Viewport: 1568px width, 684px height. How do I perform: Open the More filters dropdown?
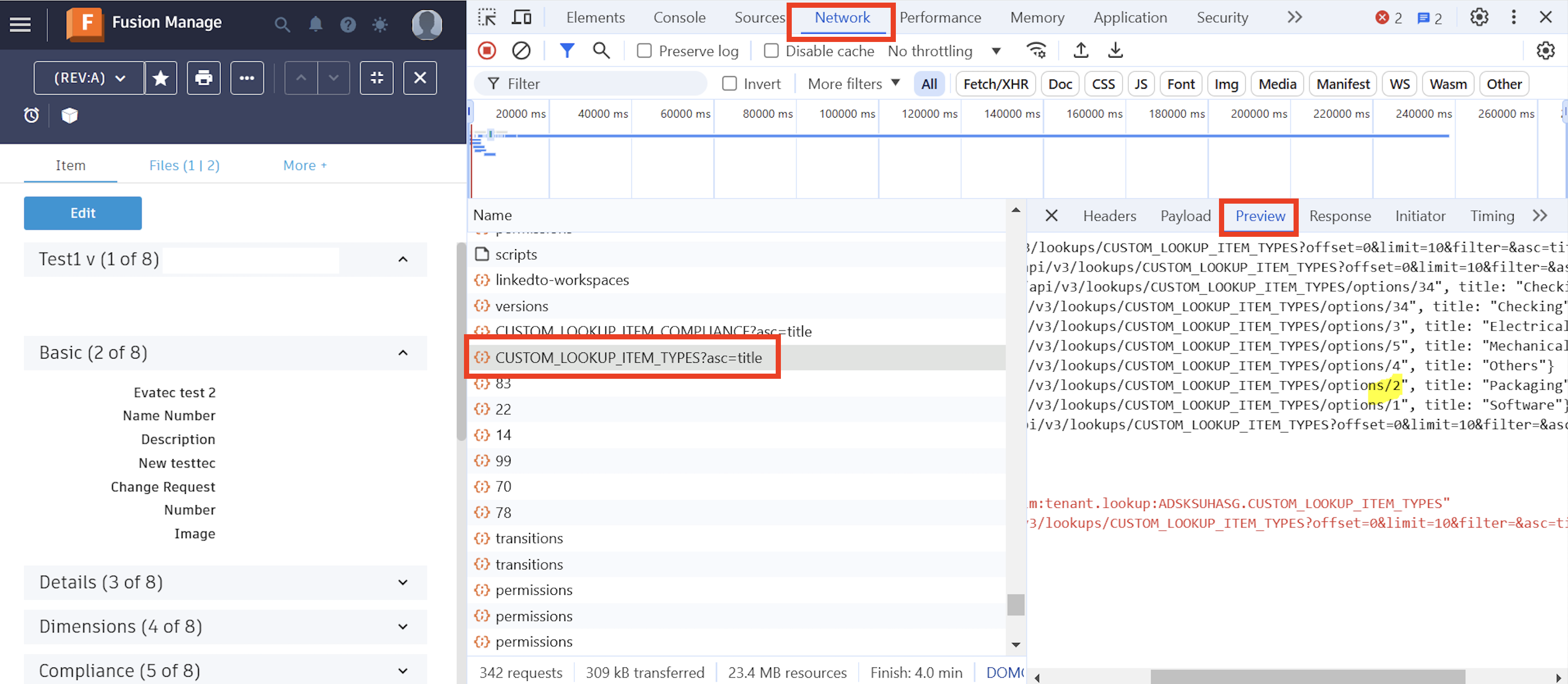point(853,83)
